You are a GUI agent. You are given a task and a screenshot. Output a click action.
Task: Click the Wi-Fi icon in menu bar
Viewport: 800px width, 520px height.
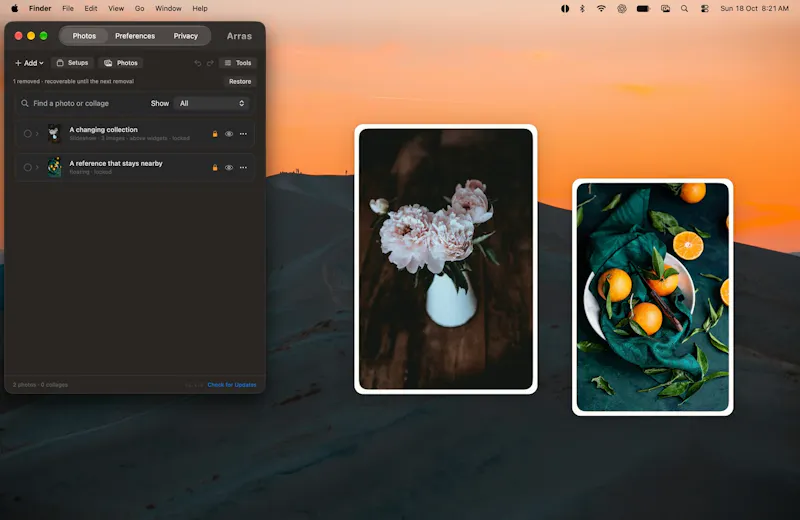point(601,8)
